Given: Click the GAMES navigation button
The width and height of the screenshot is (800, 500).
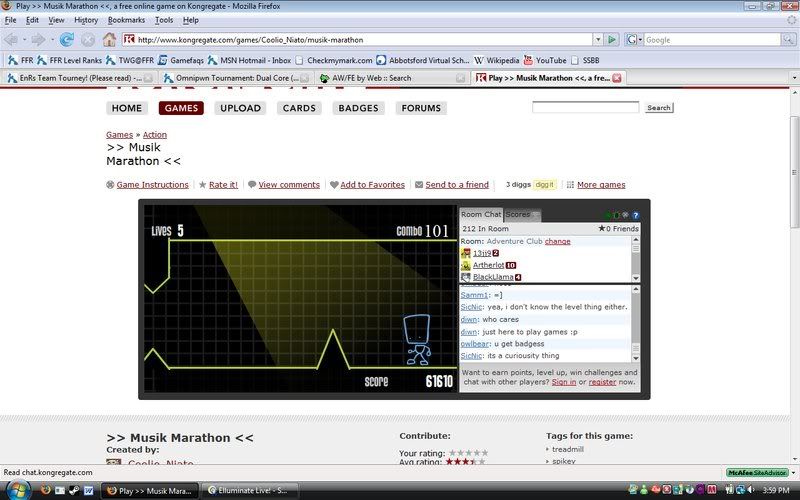Looking at the screenshot, I should coord(181,108).
